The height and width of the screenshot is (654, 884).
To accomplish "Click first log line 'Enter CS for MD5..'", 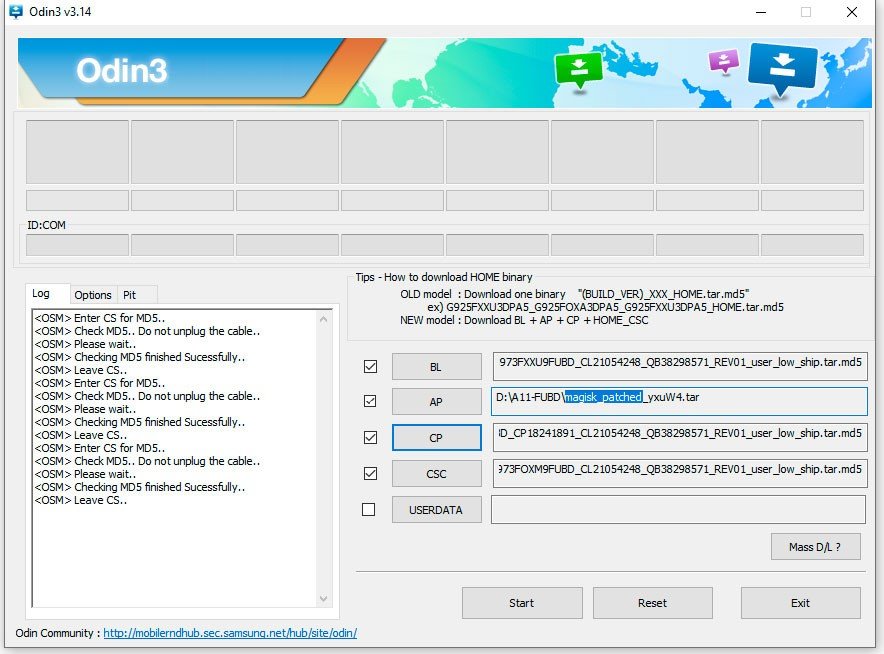I will [x=100, y=318].
